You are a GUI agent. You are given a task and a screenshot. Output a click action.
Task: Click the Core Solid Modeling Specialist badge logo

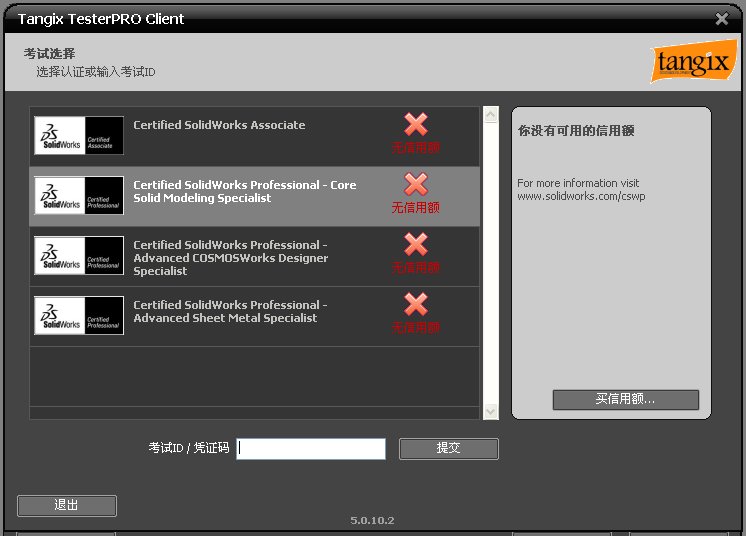click(x=79, y=195)
